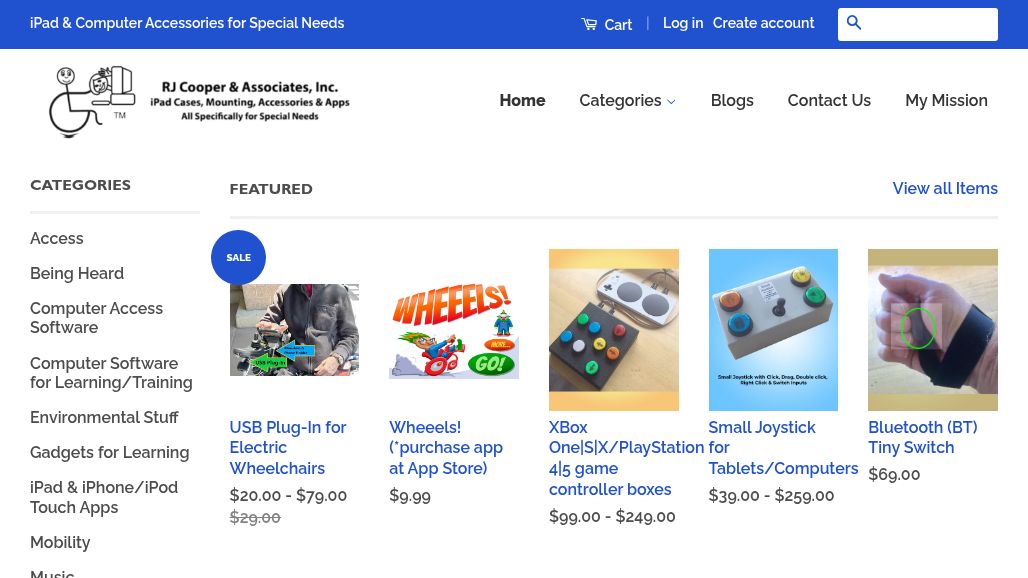Open the Contact Us menu item
Screen dimensions: 1028x578
(x=829, y=100)
